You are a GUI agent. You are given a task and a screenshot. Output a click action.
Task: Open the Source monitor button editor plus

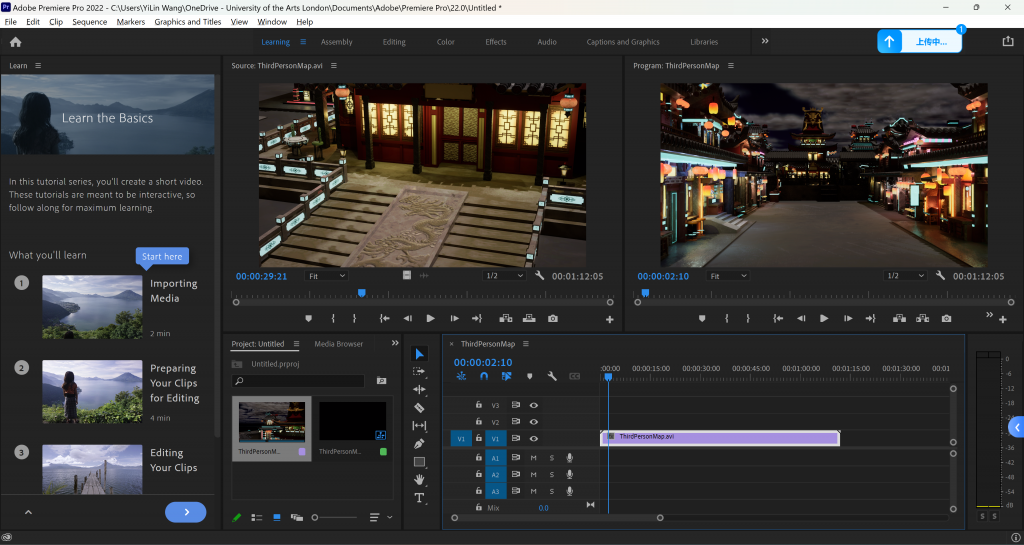(609, 320)
